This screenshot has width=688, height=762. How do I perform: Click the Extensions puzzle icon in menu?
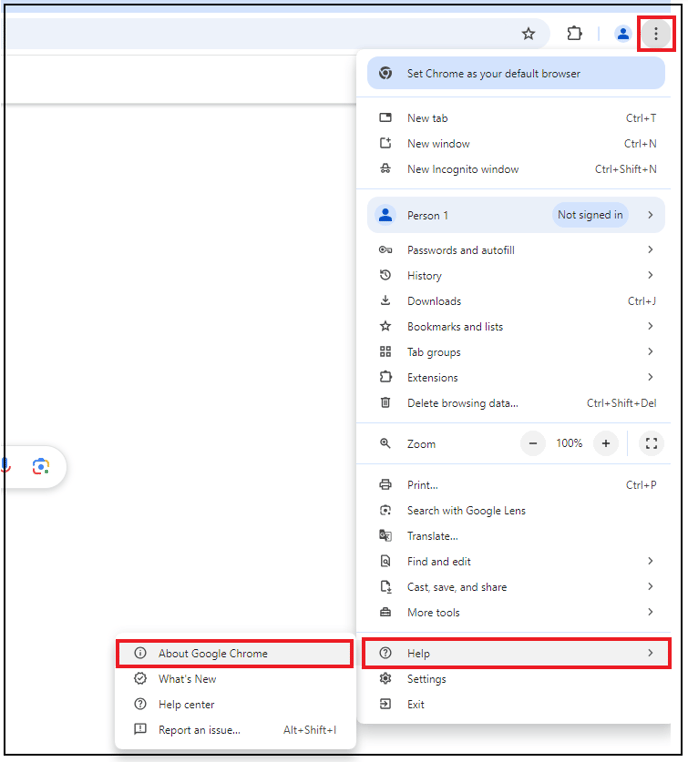point(385,377)
